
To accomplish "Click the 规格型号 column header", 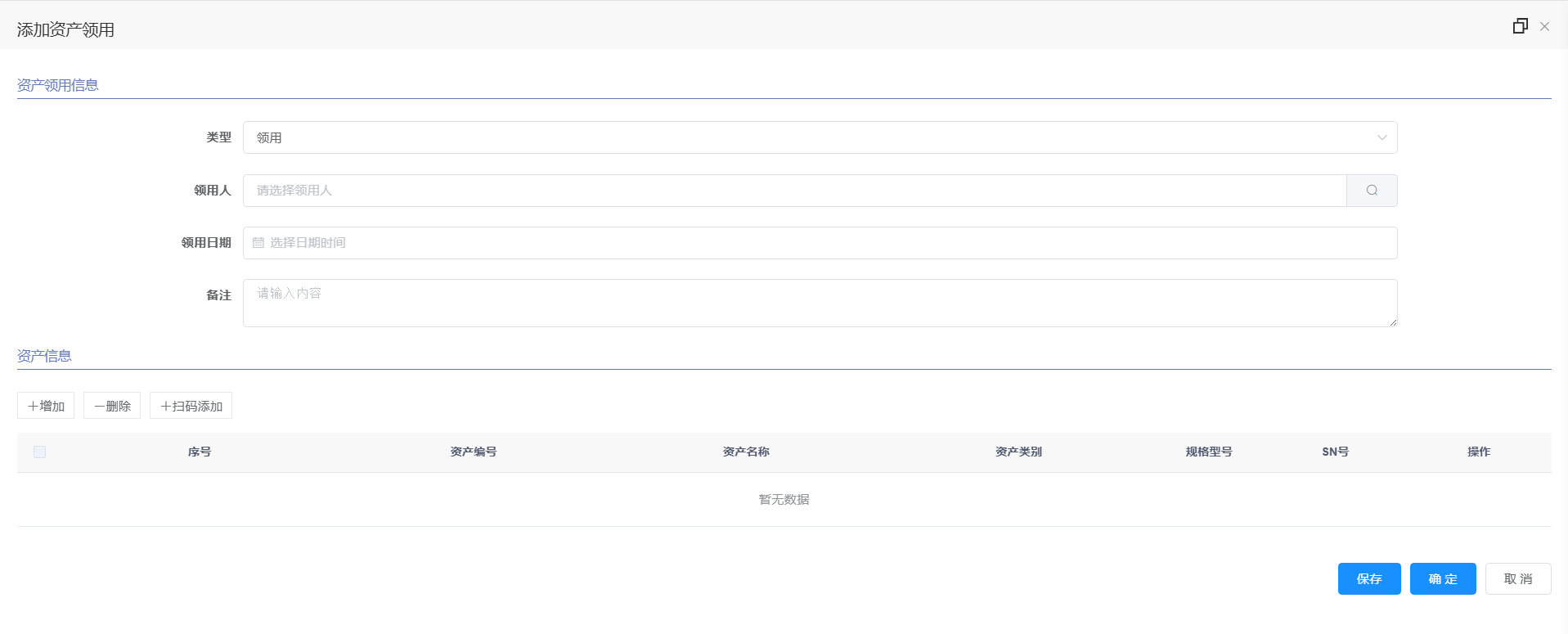I will pos(1209,452).
